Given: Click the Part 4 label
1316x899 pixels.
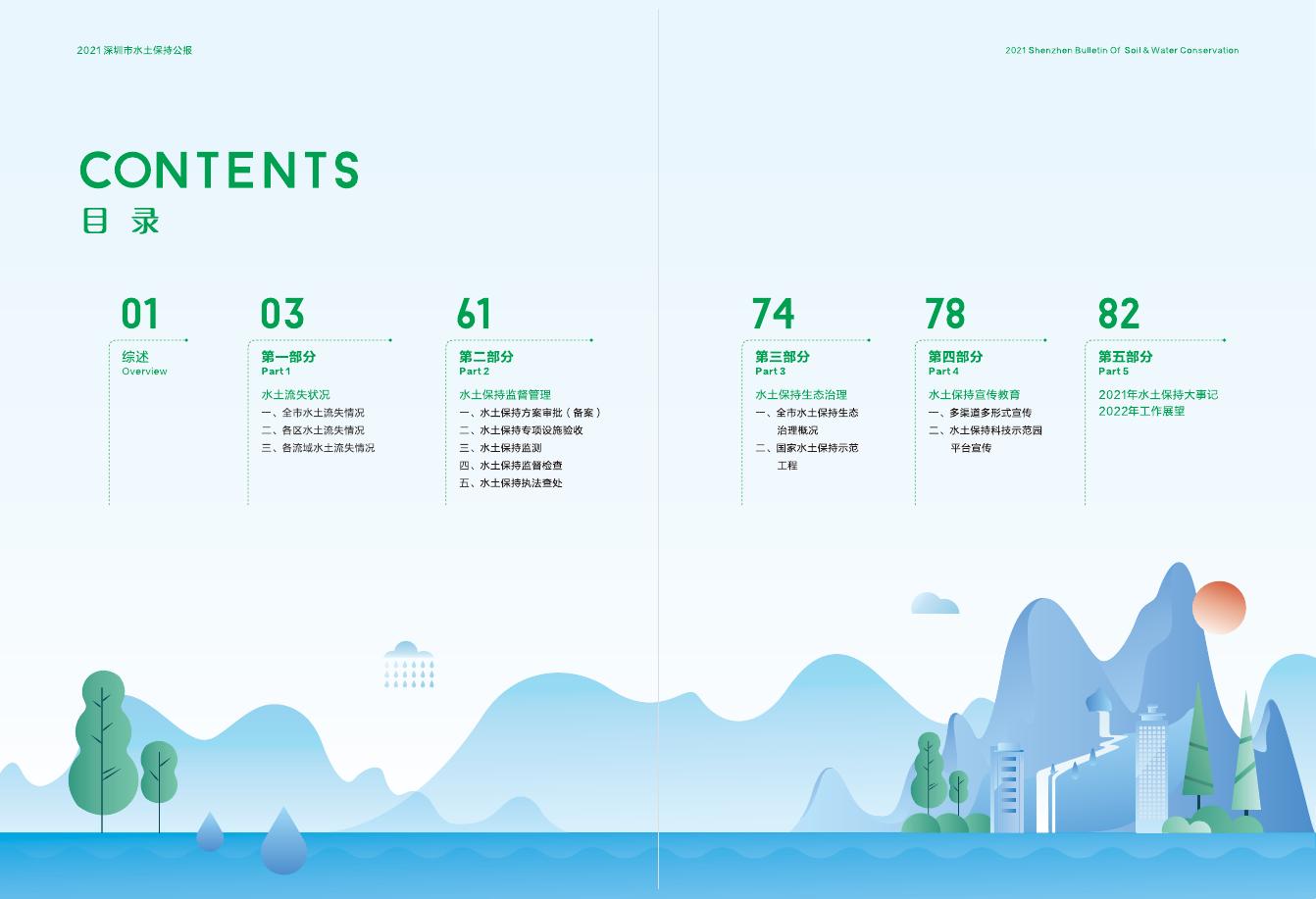Looking at the screenshot, I should pyautogui.click(x=943, y=372).
